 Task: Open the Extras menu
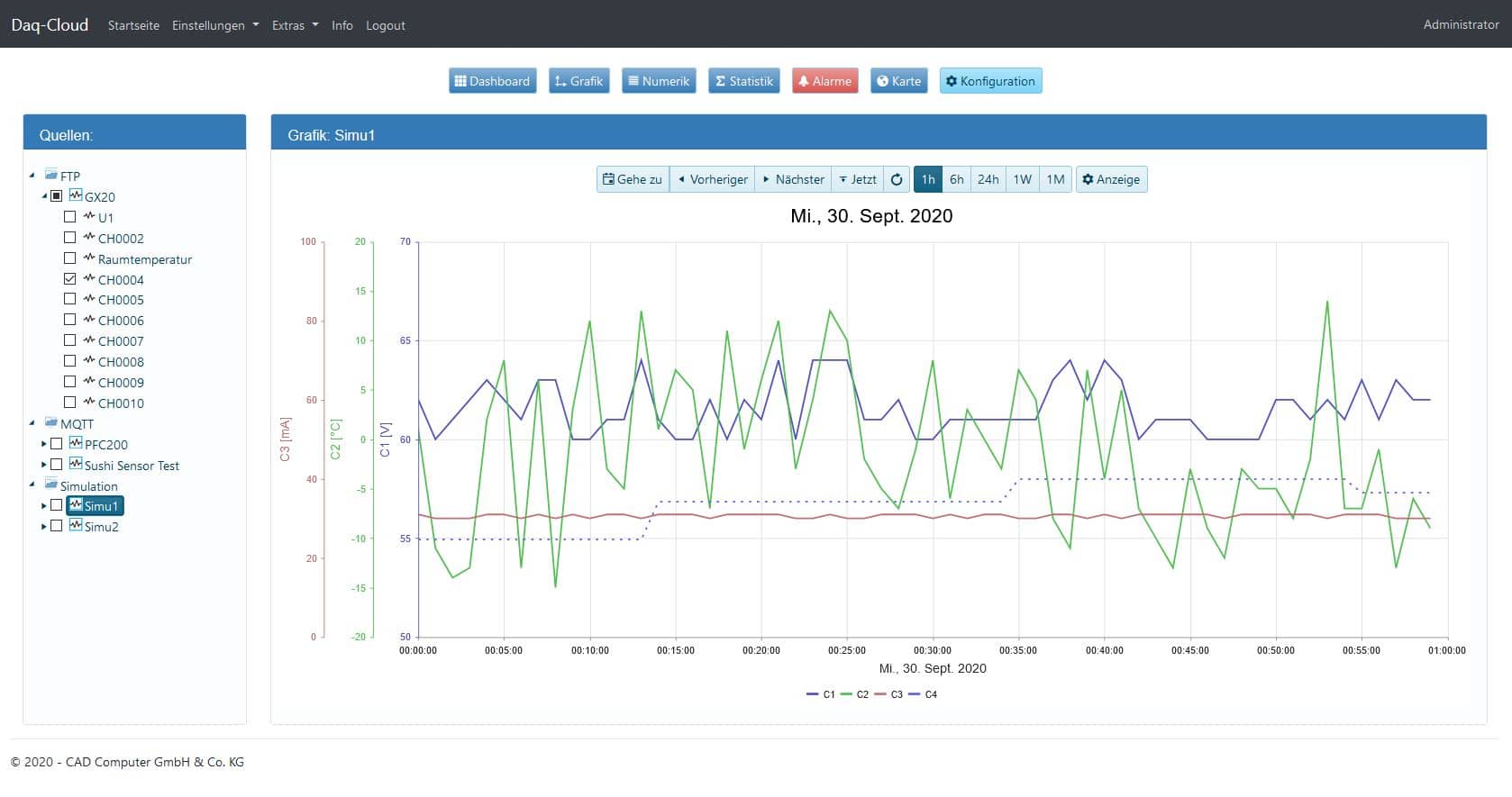295,25
